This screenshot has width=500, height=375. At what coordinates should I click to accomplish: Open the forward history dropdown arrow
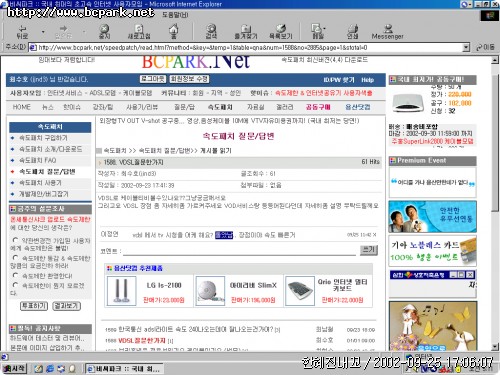coord(84,32)
